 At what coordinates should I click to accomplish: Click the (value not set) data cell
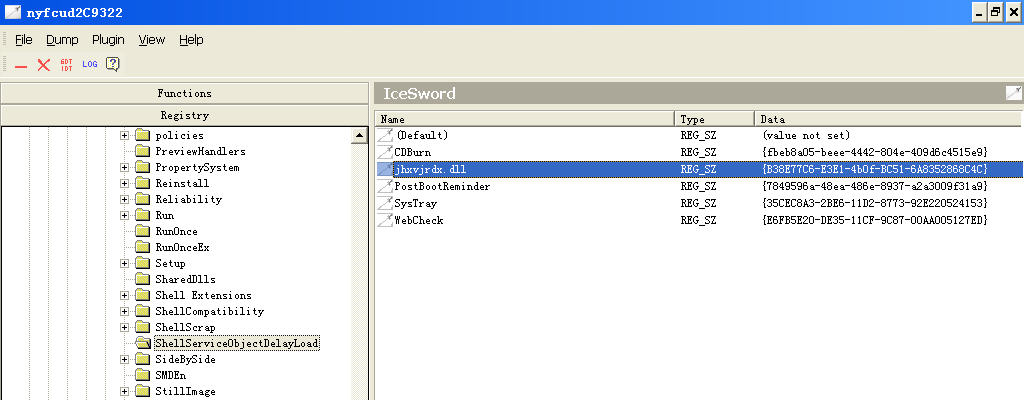point(806,135)
